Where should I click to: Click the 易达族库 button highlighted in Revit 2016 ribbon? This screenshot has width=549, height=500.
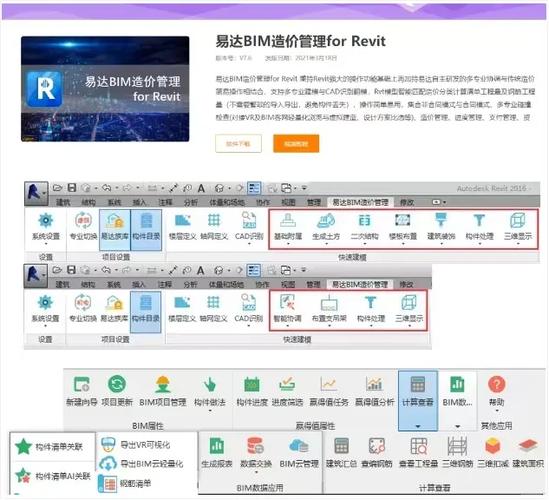coord(115,229)
